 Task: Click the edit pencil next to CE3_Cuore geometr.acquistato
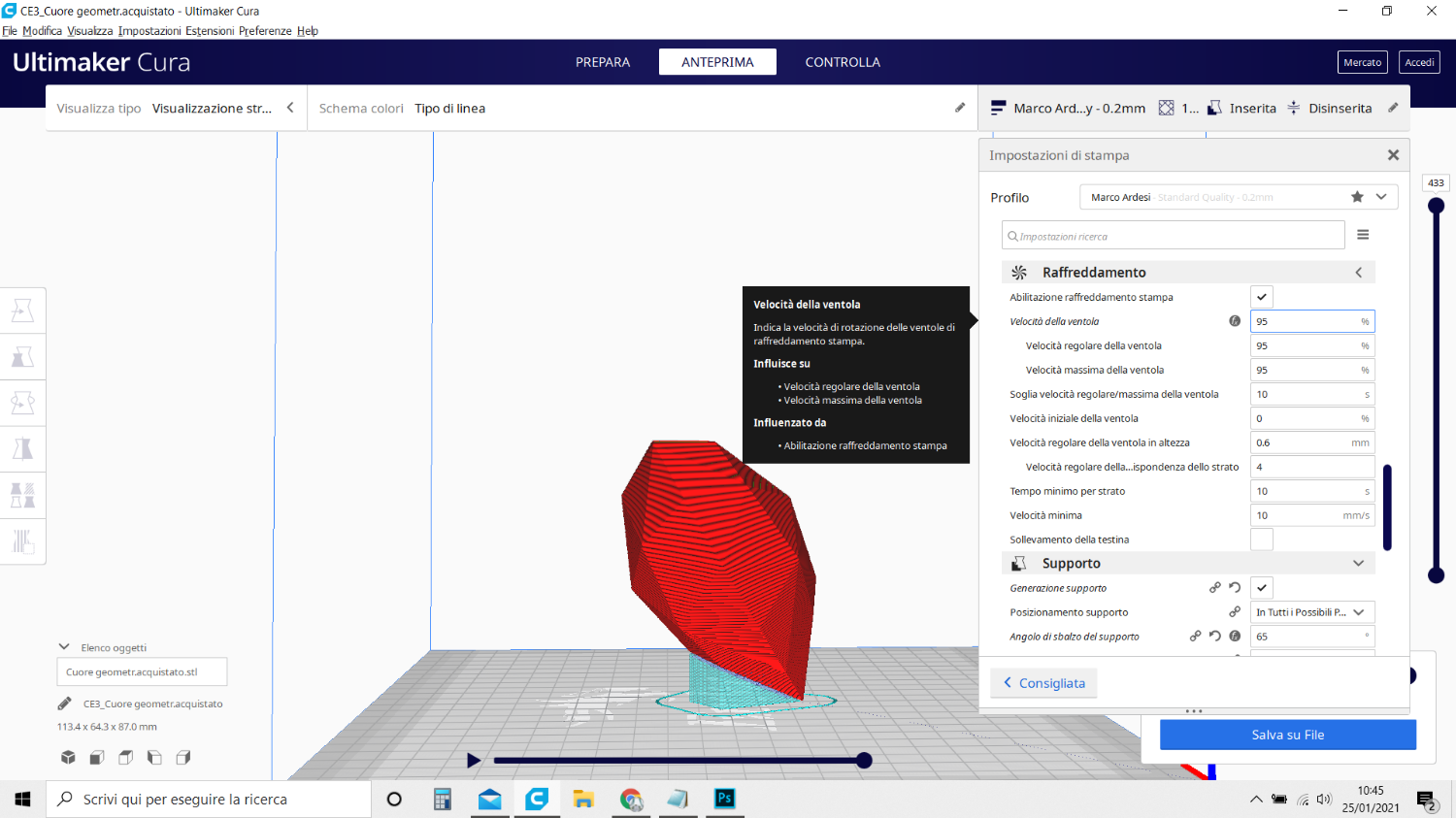click(65, 703)
